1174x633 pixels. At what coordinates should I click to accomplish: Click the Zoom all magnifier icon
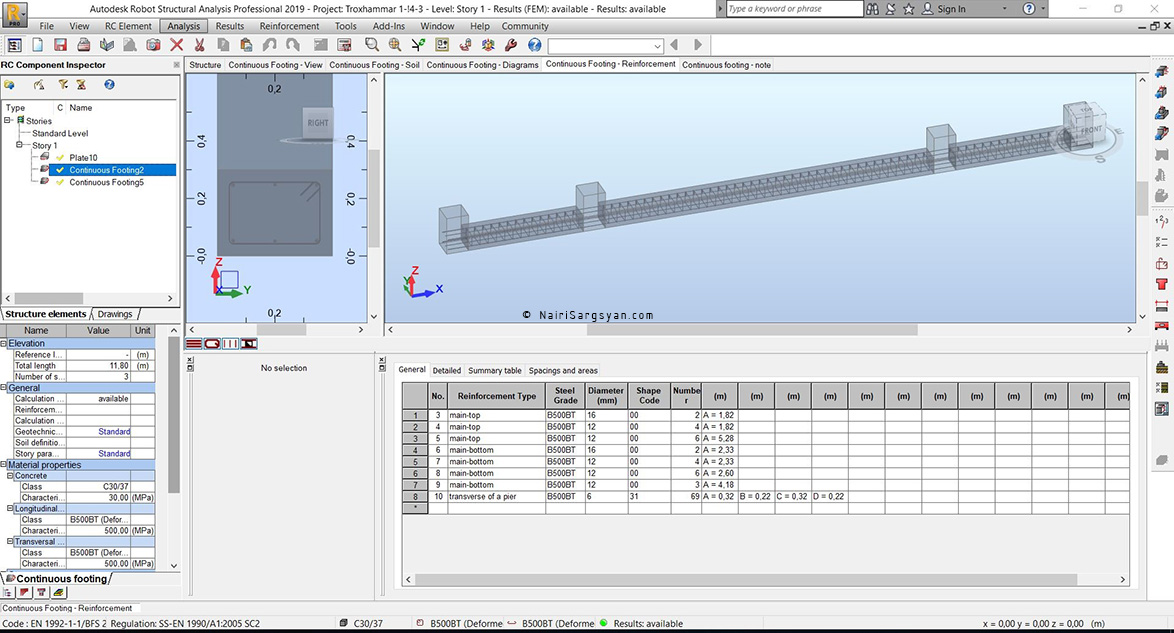[x=395, y=45]
